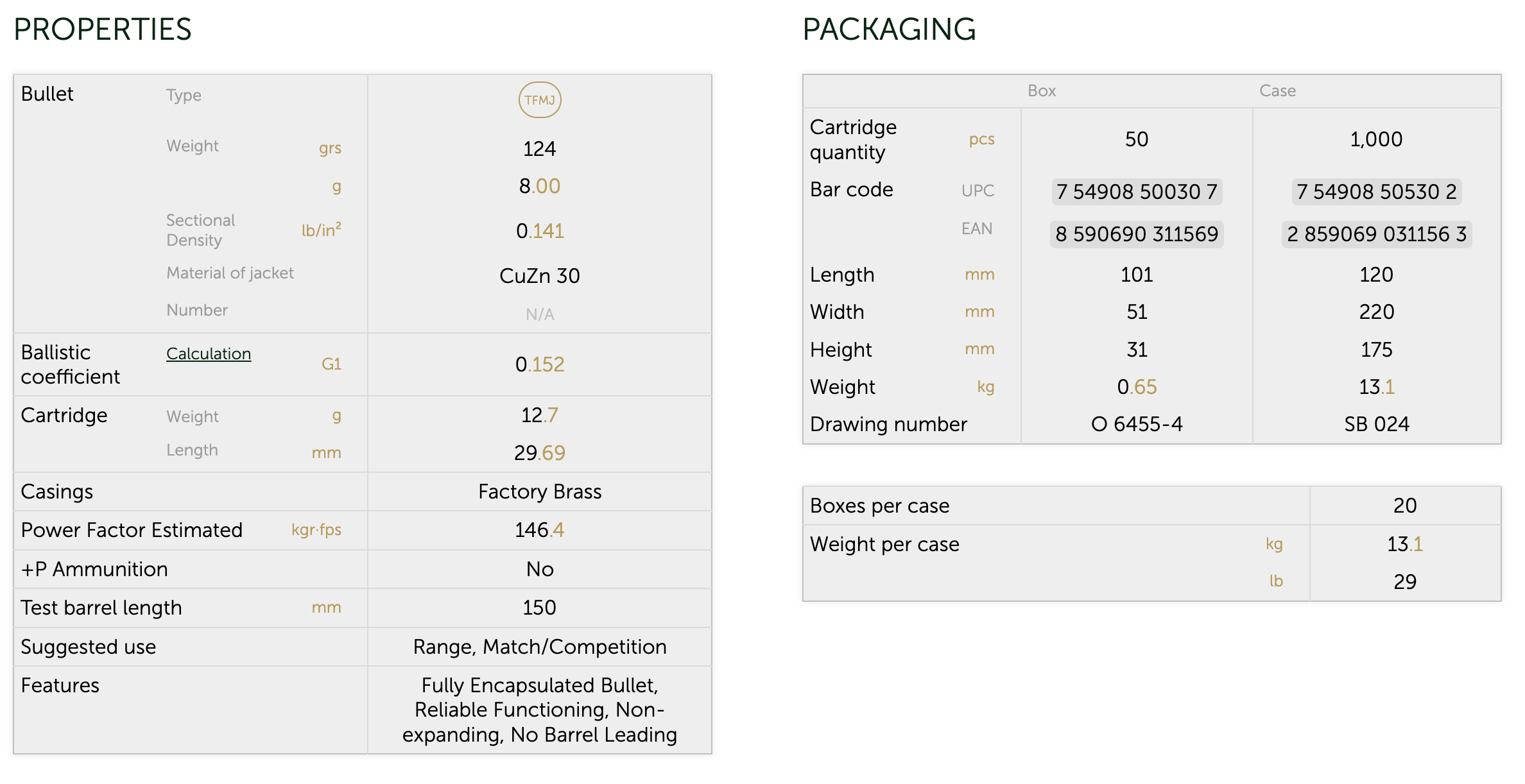This screenshot has width=1525, height=784.
Task: Click the box drawing number O 6455-4
Action: coord(1136,424)
